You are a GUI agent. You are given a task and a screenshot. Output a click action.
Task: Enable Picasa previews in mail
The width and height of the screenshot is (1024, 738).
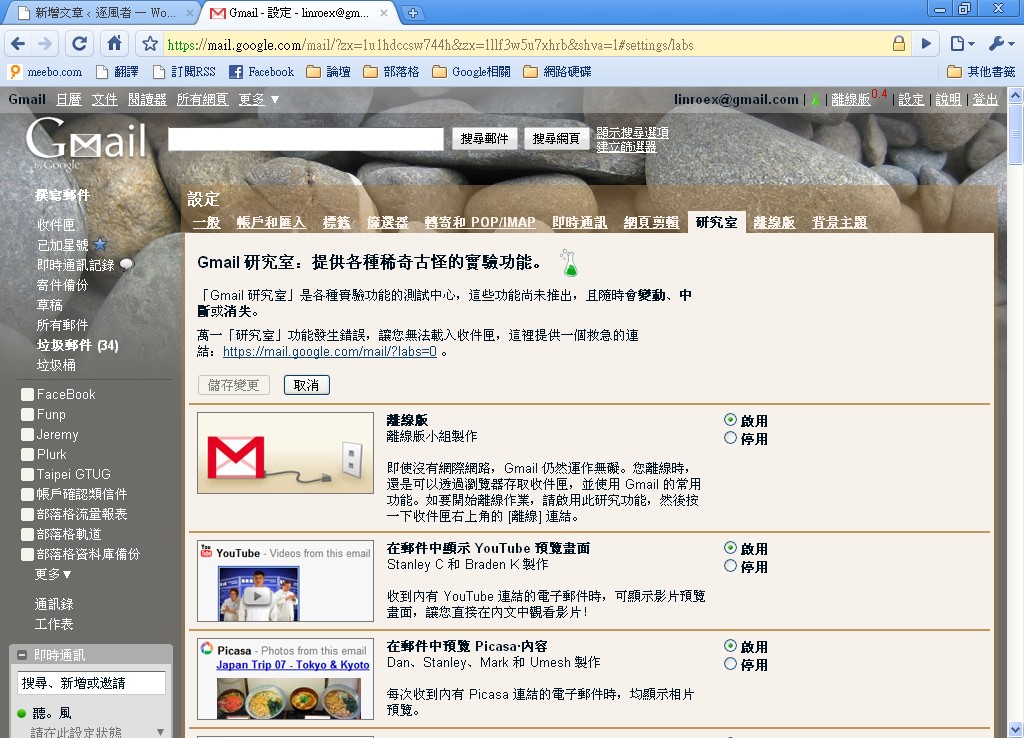(730, 646)
